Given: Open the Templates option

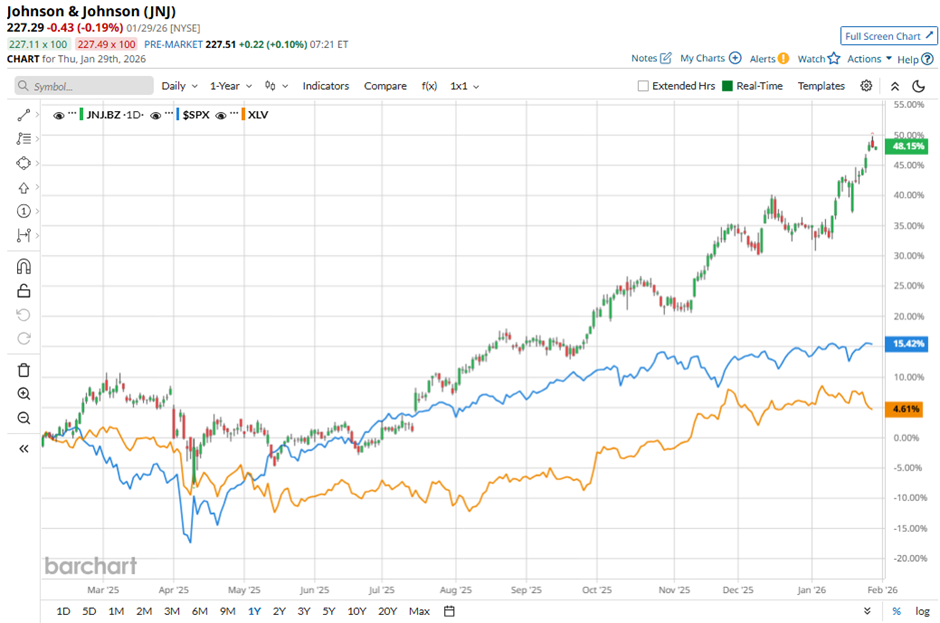Looking at the screenshot, I should [821, 86].
